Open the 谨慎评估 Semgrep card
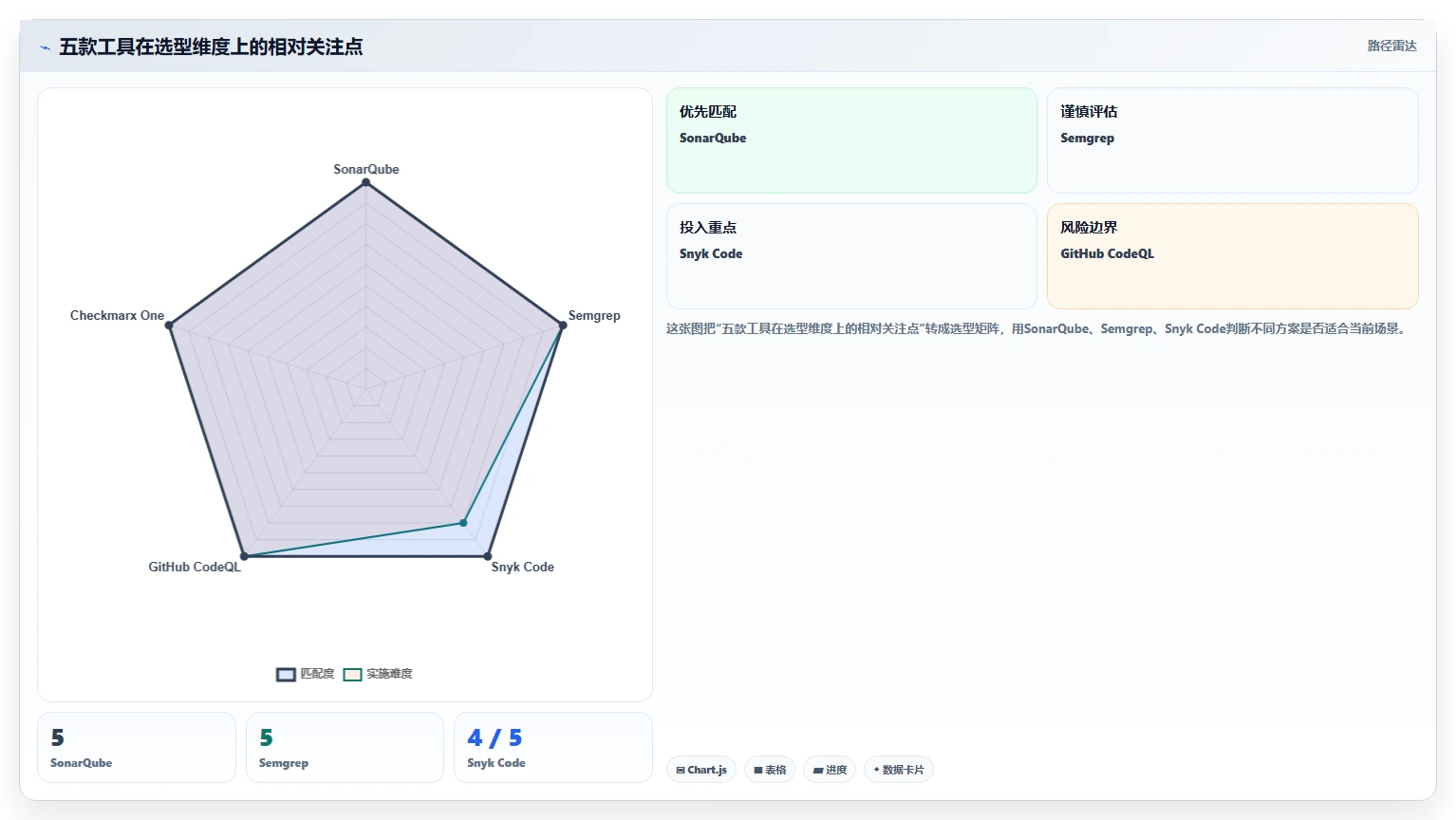The height and width of the screenshot is (820, 1456). 1232,140
